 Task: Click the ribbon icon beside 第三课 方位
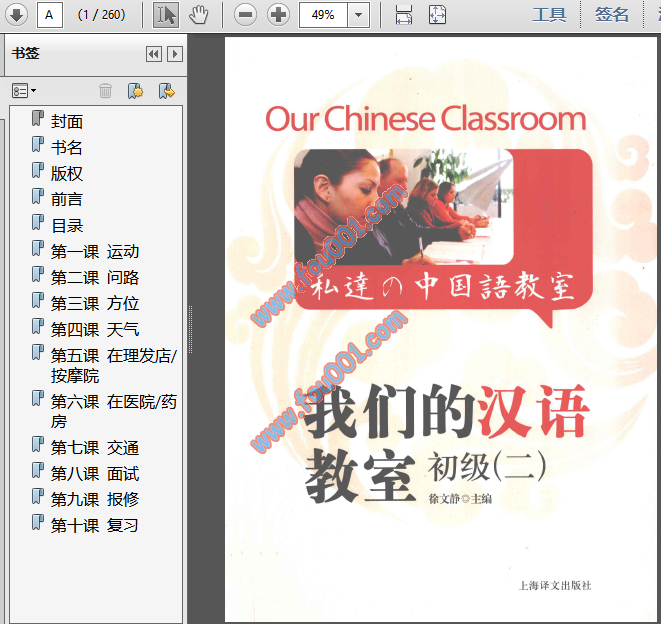click(38, 301)
